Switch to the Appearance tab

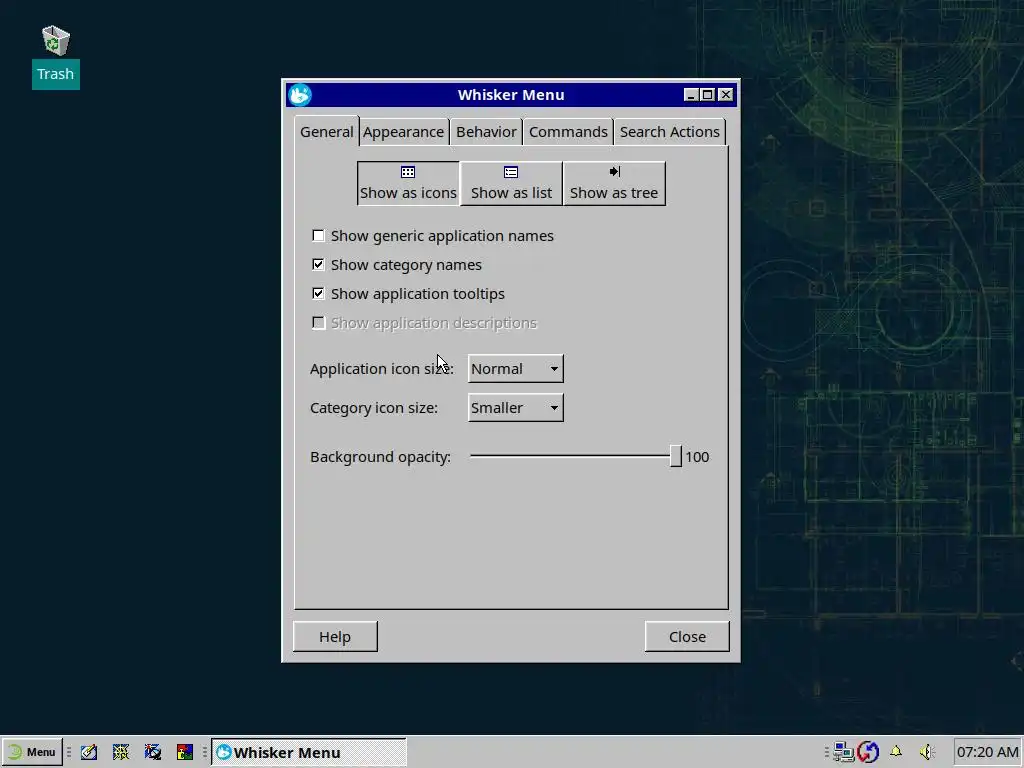[404, 132]
